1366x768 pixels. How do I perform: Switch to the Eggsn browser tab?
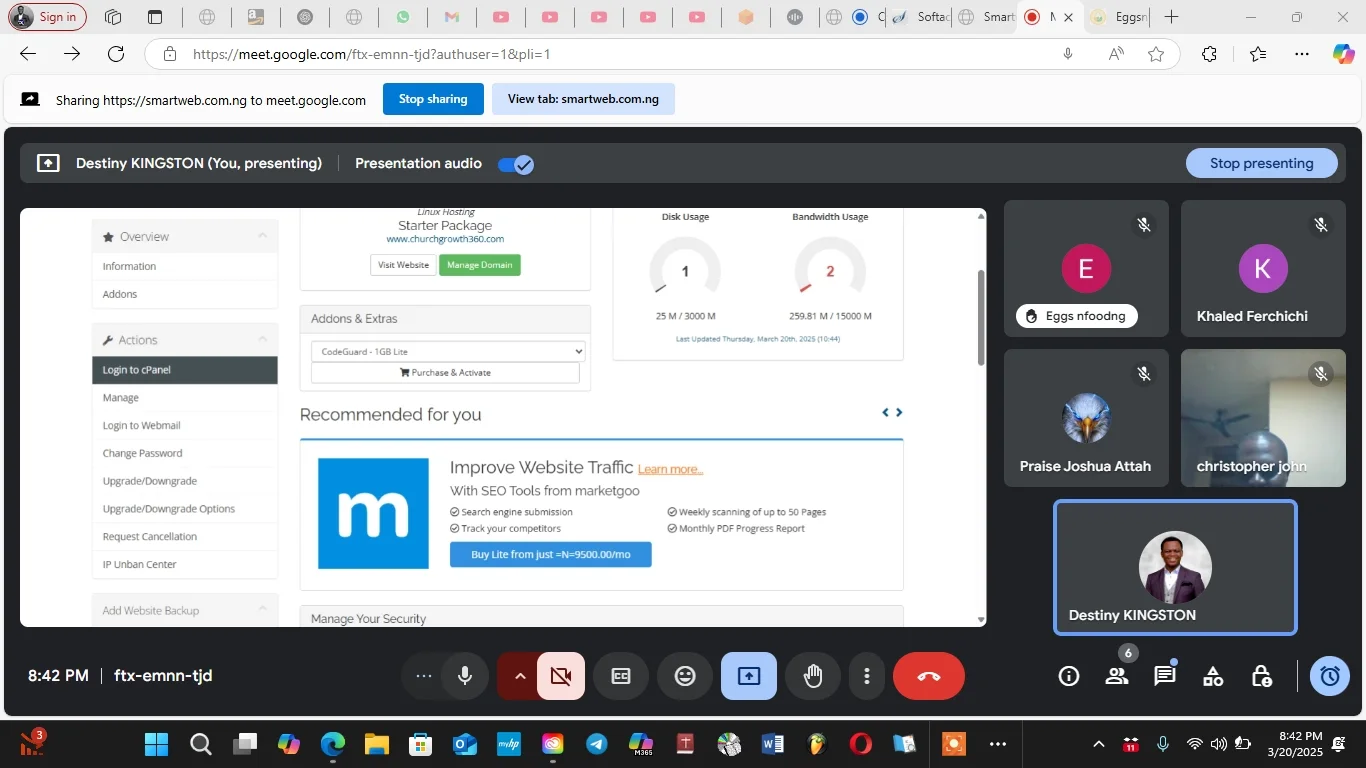click(x=1119, y=17)
